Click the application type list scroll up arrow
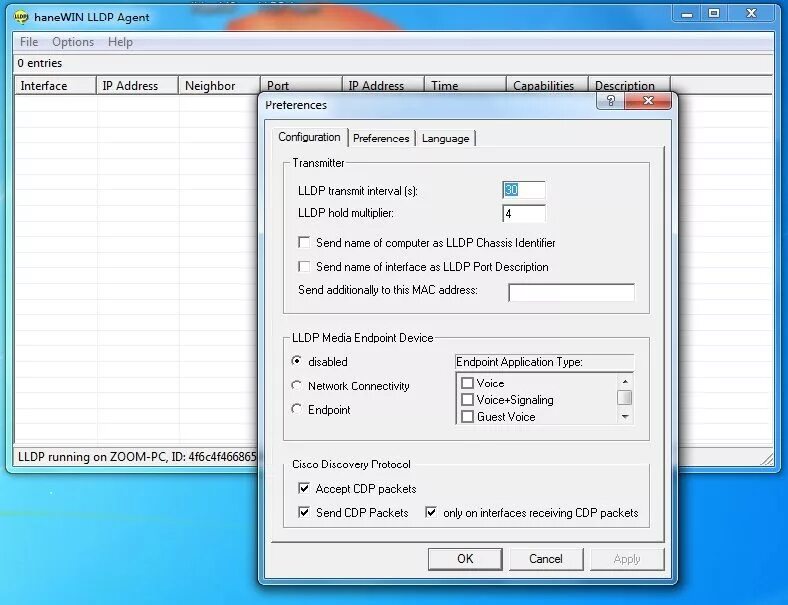Screen dimensions: 788x605 [625, 381]
